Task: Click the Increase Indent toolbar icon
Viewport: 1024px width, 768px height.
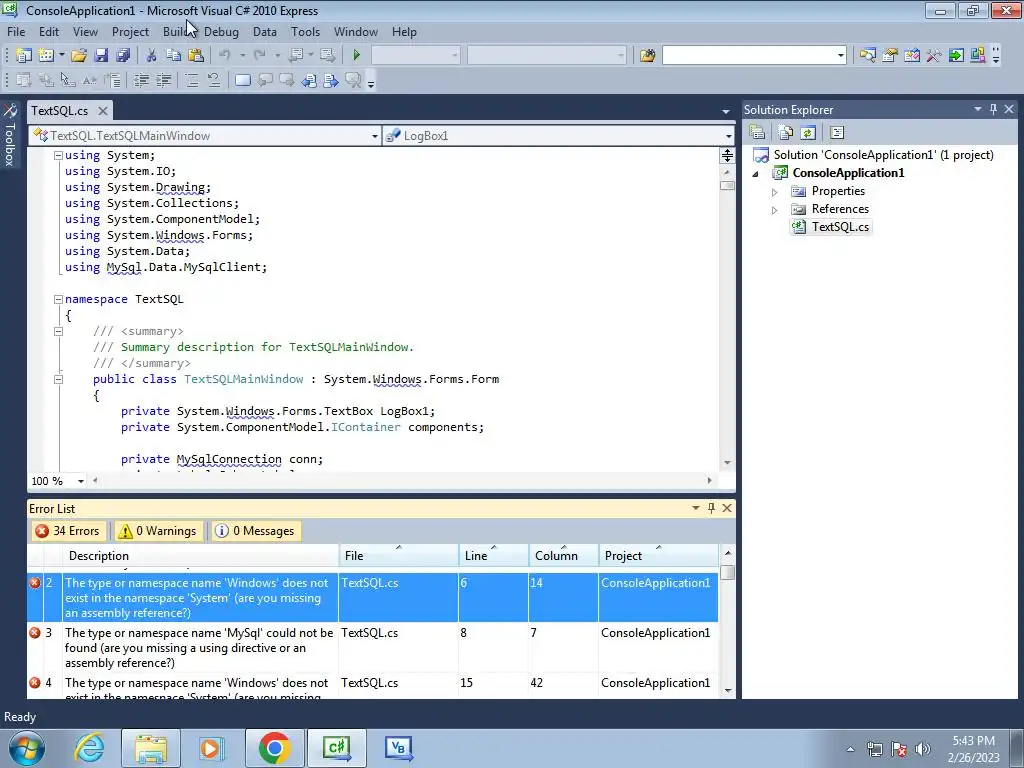Action: point(163,80)
